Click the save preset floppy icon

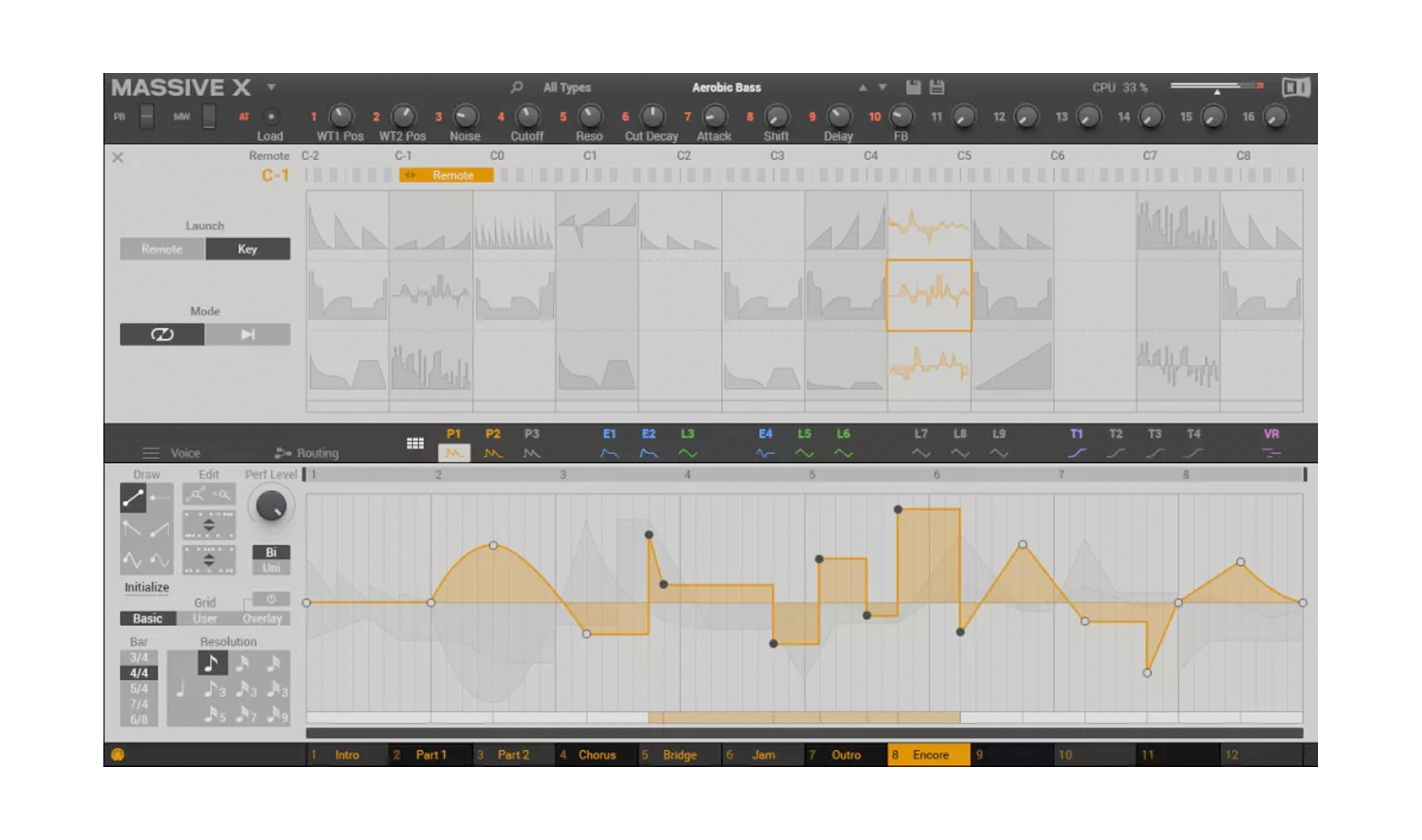(913, 87)
